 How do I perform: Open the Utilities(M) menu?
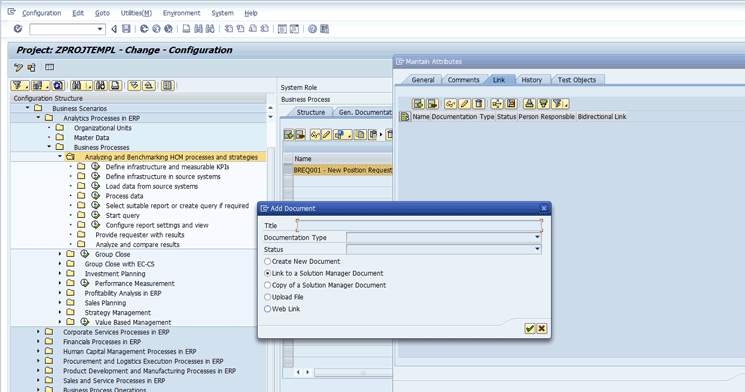point(136,13)
